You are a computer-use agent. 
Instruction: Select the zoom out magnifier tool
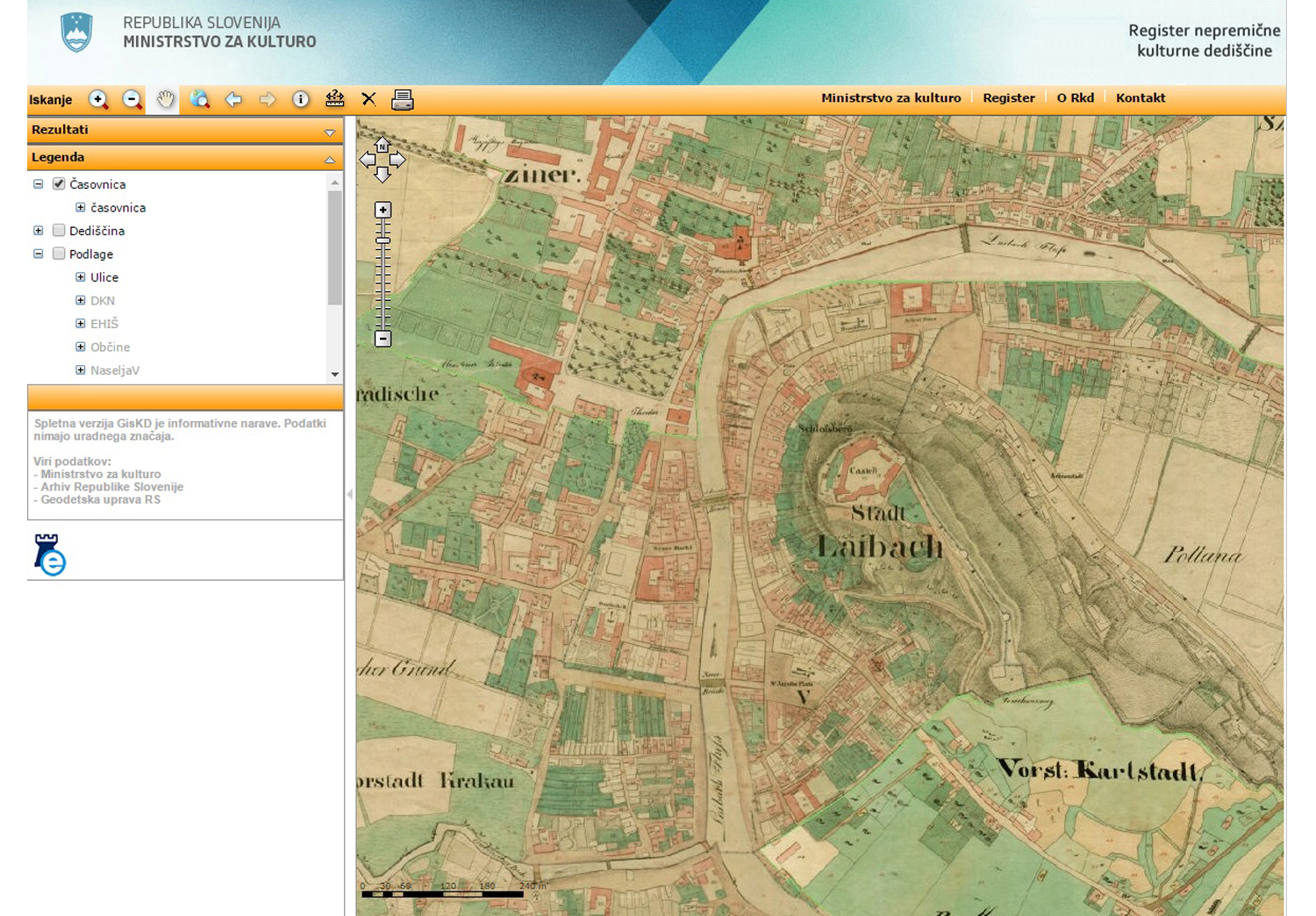click(x=132, y=100)
